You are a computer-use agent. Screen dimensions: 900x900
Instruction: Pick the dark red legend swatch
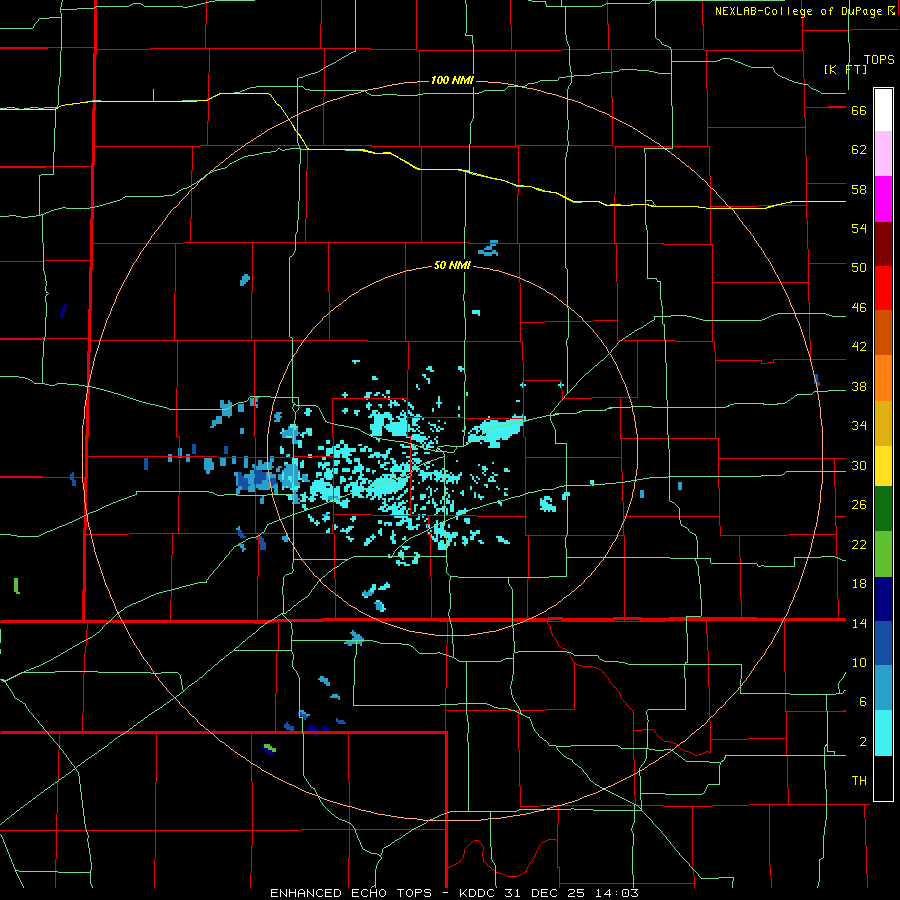click(x=883, y=244)
